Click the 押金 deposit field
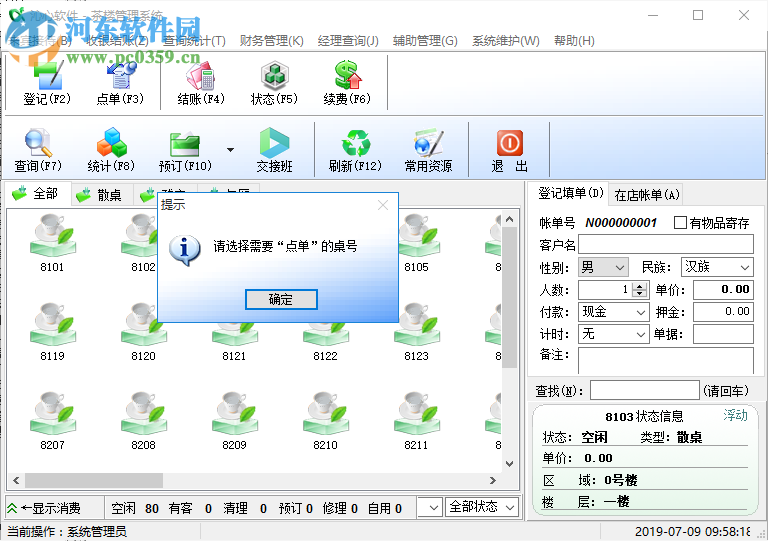Viewport: 768px width, 541px height. [x=723, y=312]
